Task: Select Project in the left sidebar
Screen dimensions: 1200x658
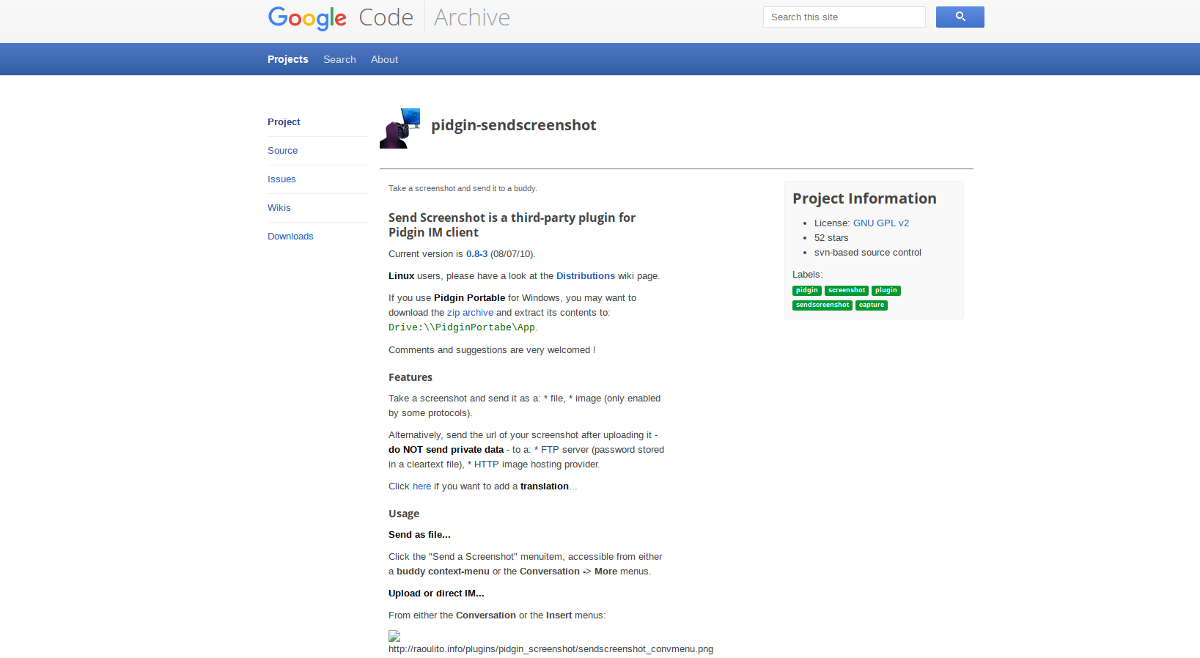Action: tap(283, 122)
